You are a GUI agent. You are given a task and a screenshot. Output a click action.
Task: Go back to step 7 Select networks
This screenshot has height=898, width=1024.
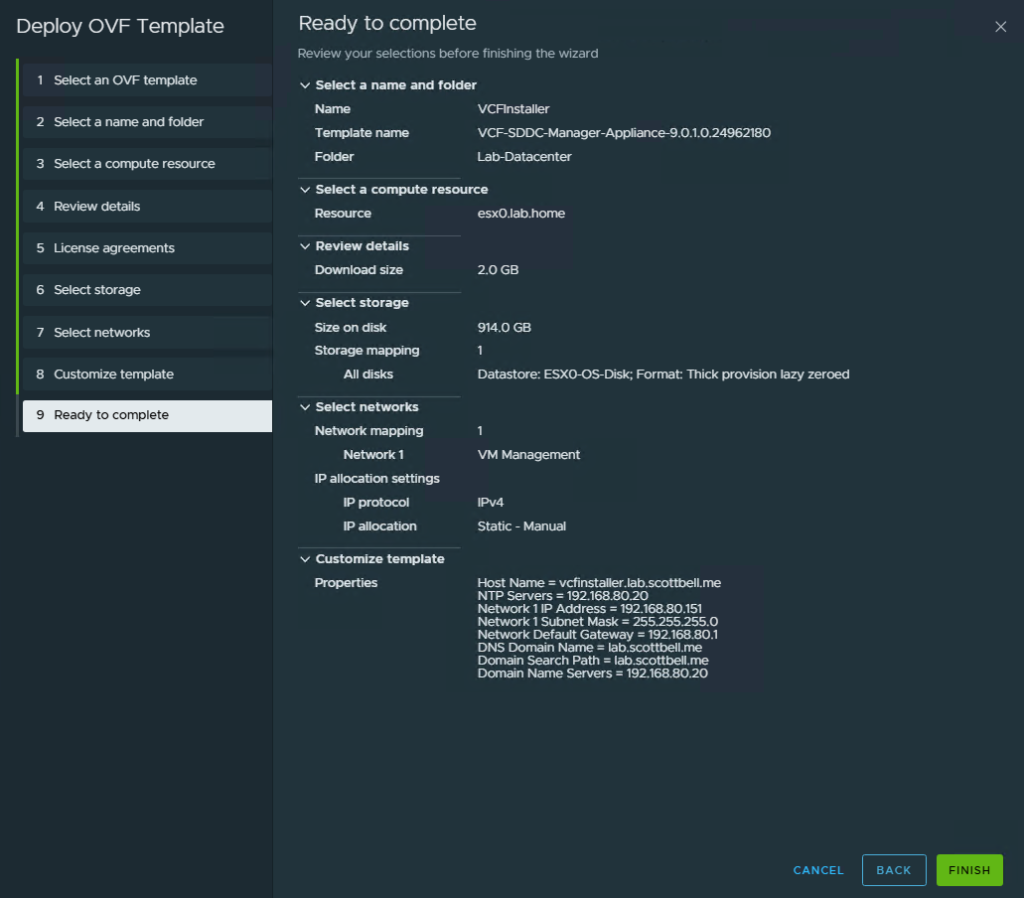click(102, 332)
